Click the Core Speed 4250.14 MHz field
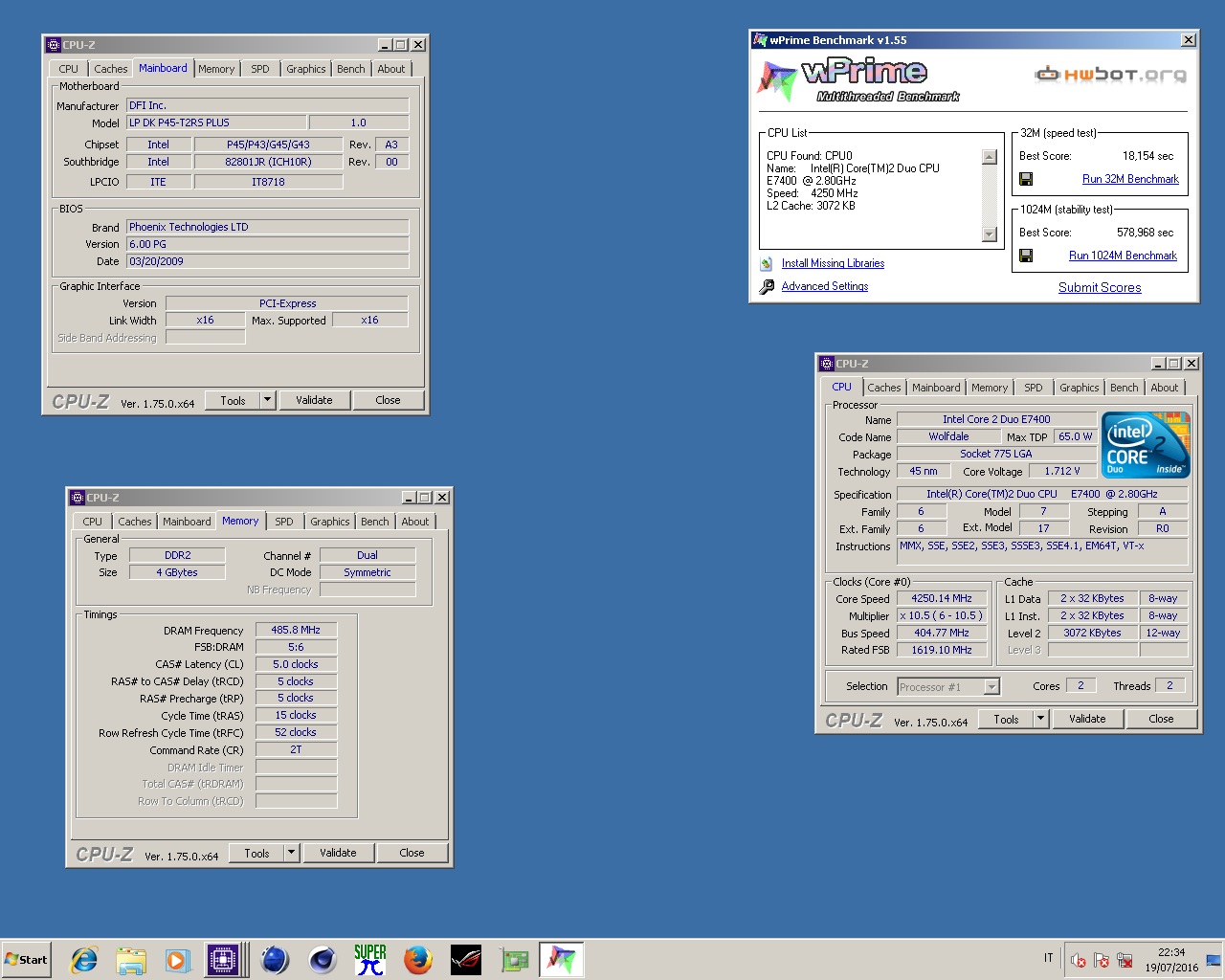 point(942,598)
